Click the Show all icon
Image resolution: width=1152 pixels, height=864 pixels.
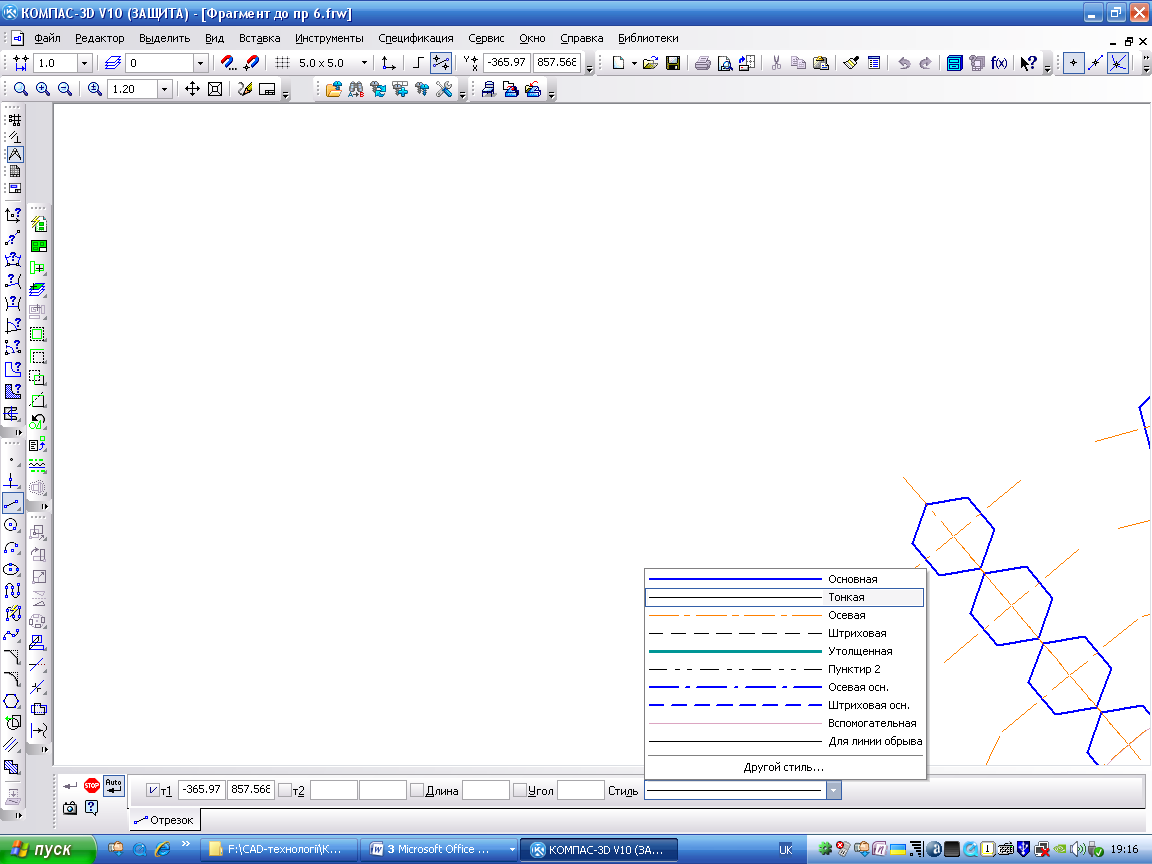(x=215, y=89)
